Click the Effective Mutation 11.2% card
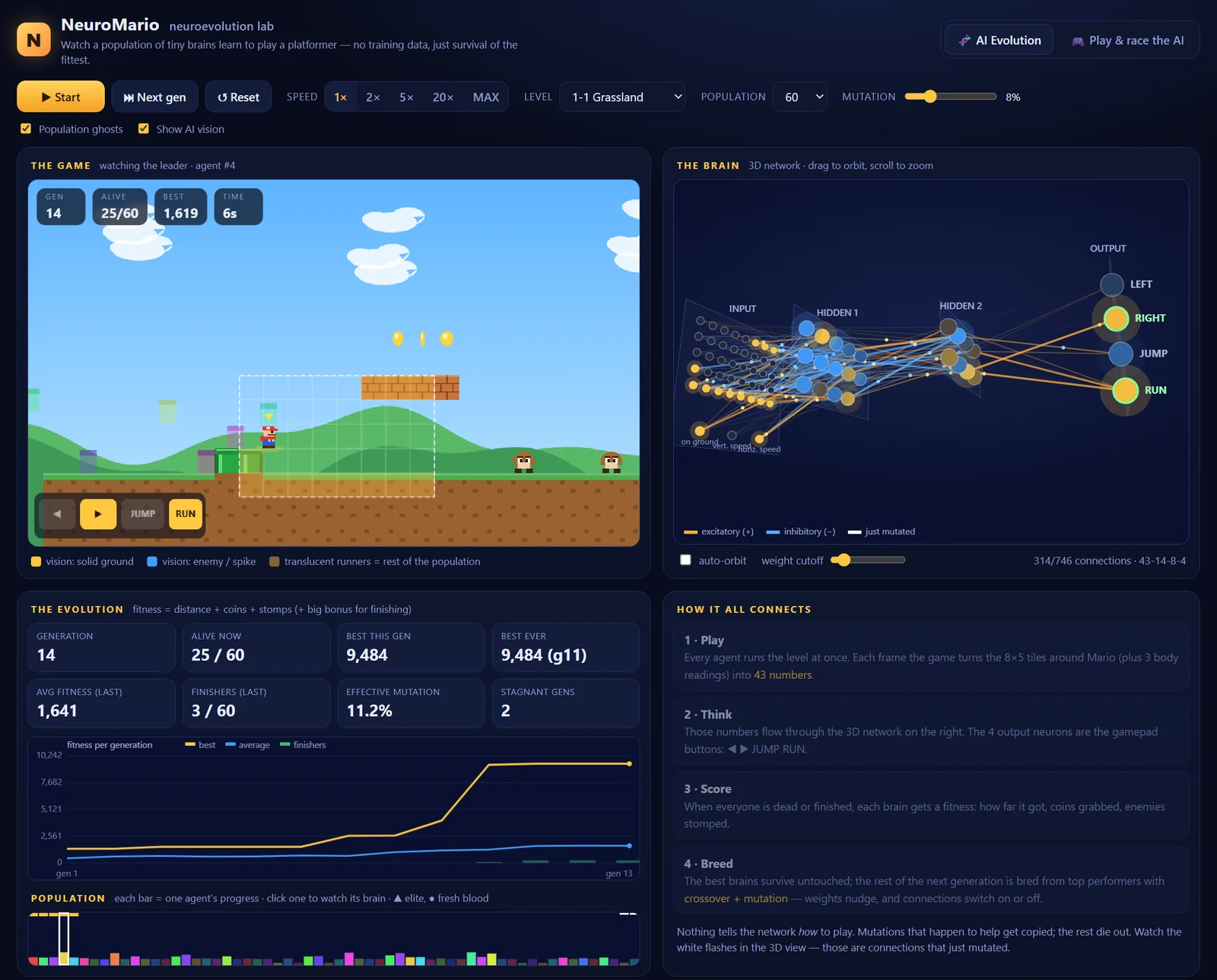1217x980 pixels. pos(411,703)
